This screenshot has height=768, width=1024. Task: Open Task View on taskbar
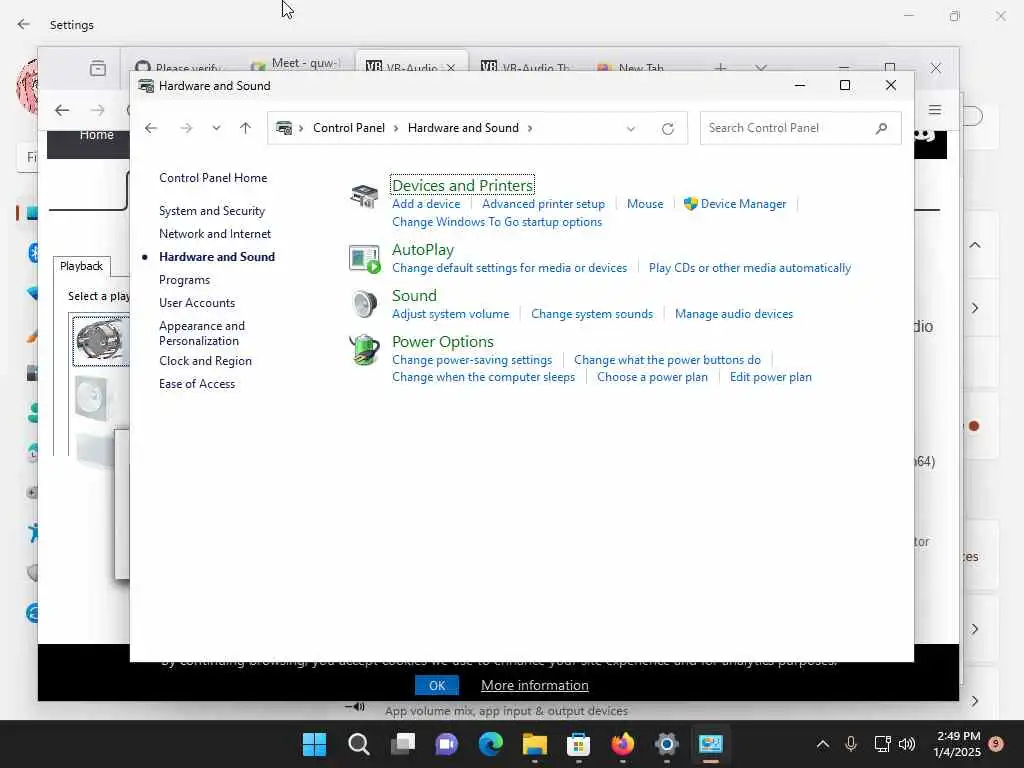(403, 744)
